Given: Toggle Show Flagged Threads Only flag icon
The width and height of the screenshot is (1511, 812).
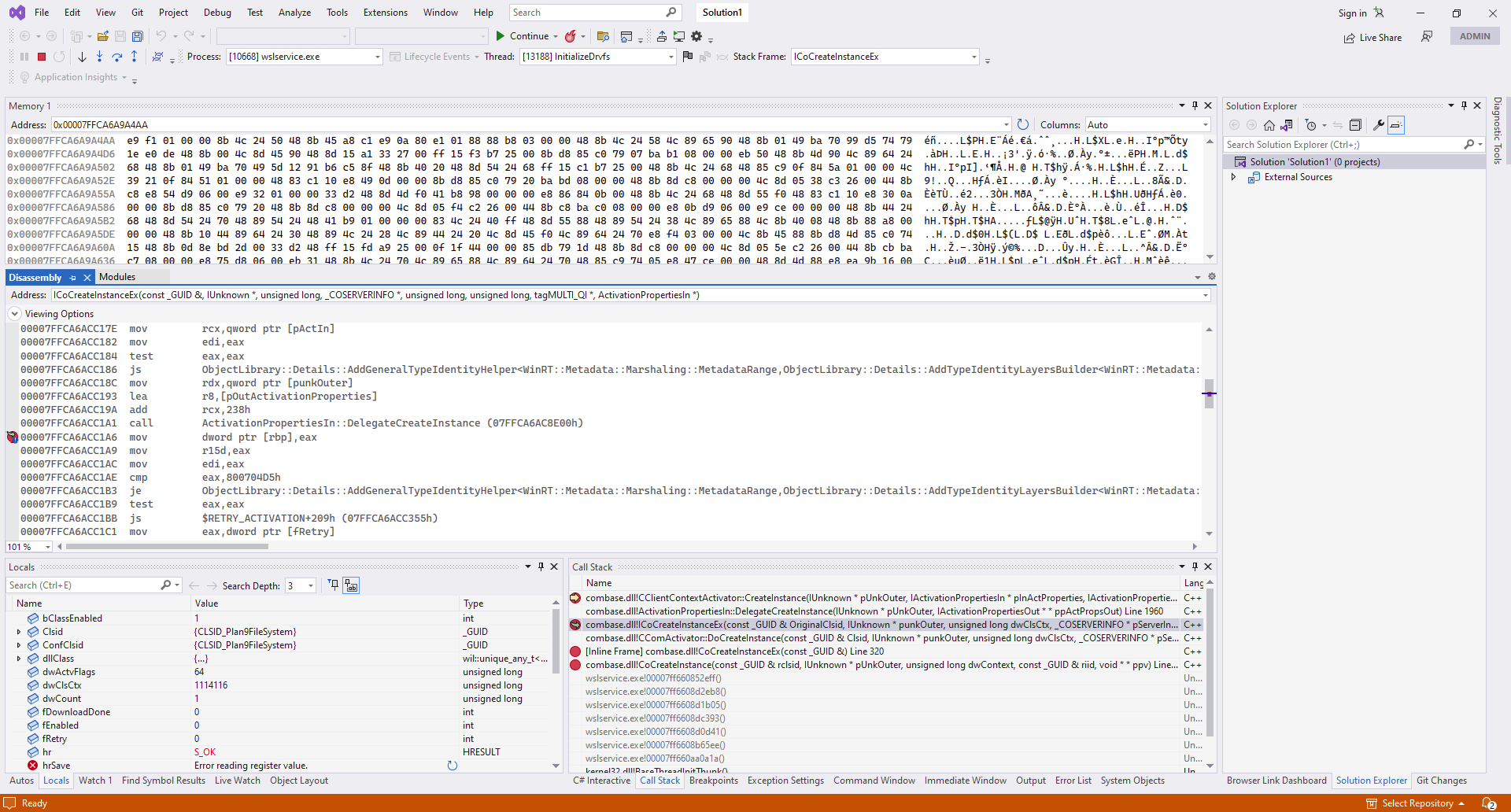Looking at the screenshot, I should coord(688,57).
